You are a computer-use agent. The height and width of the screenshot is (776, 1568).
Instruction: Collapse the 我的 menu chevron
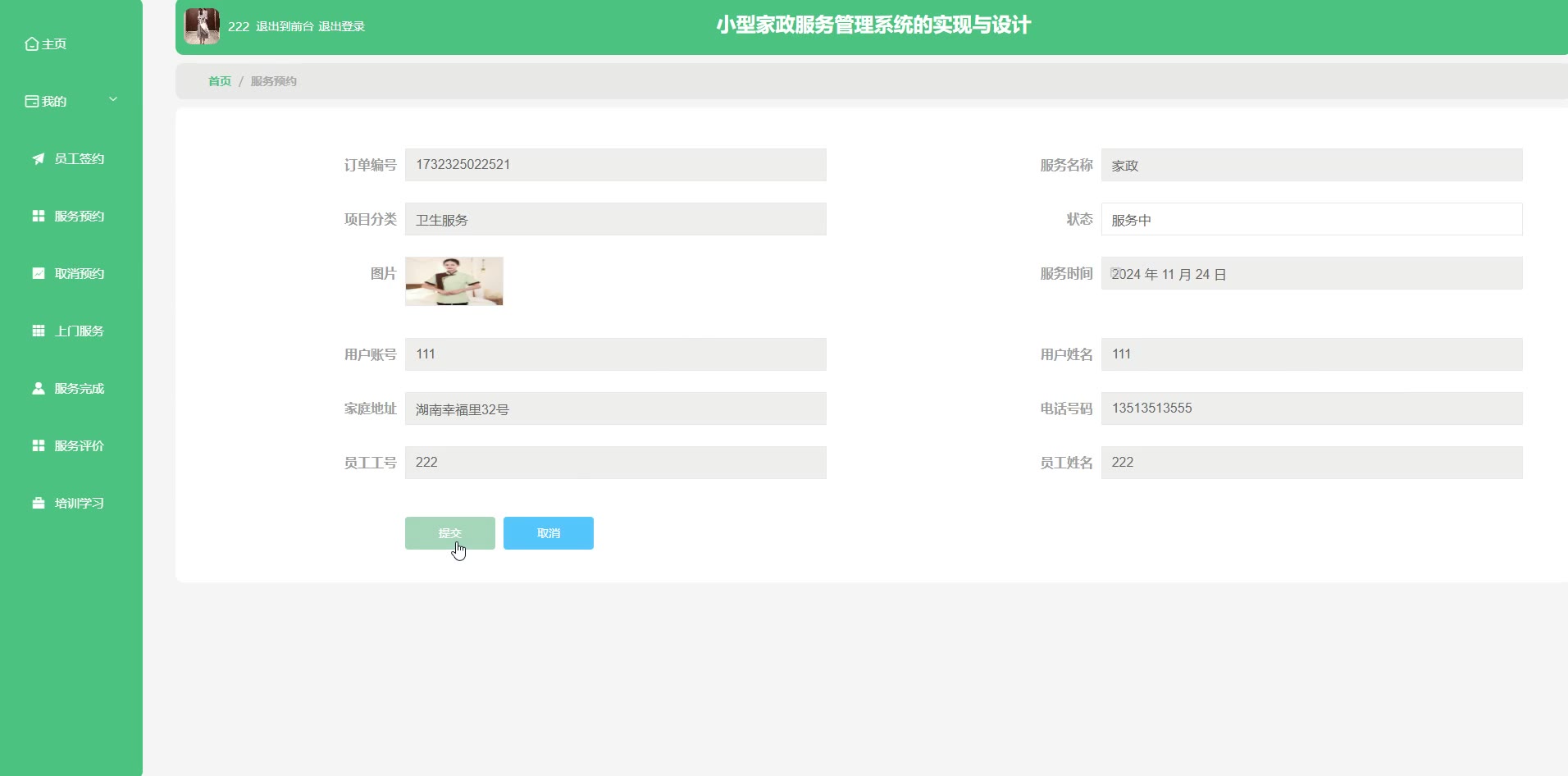click(113, 100)
